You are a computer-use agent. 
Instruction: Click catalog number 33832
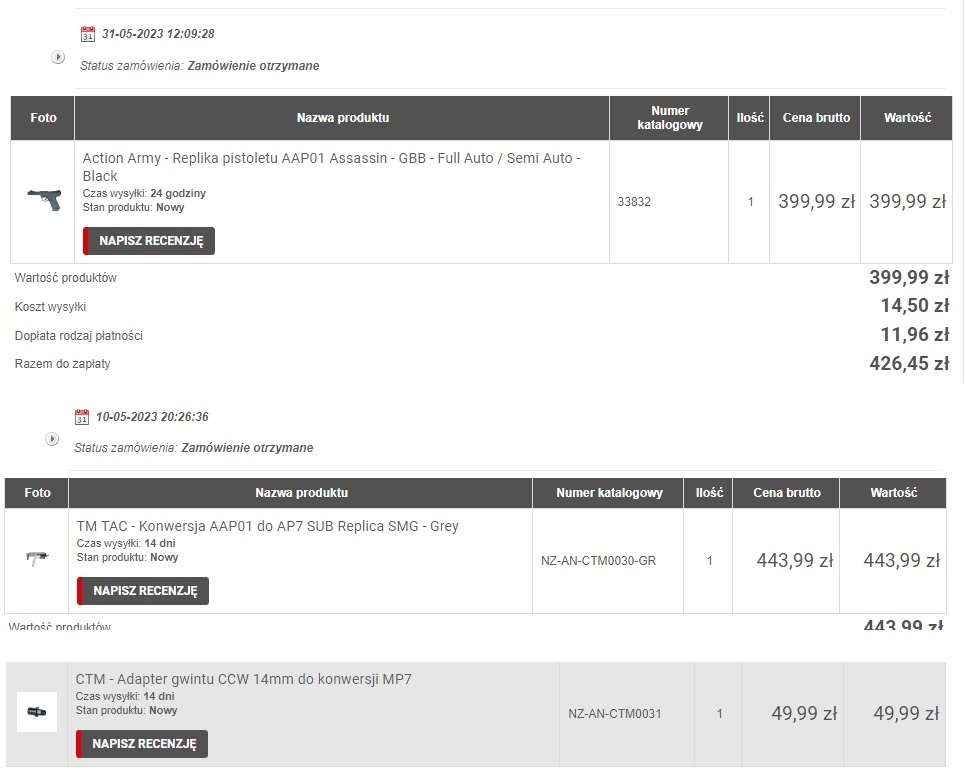[634, 202]
